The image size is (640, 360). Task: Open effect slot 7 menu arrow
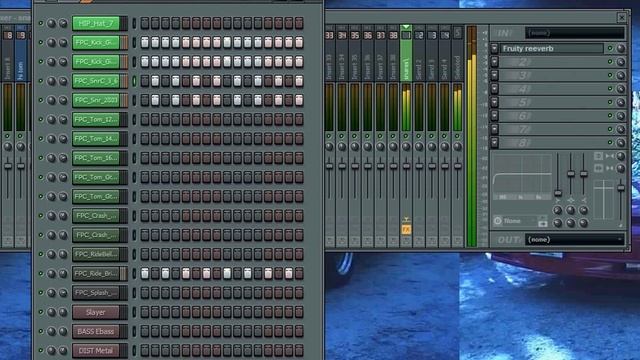[x=494, y=129]
